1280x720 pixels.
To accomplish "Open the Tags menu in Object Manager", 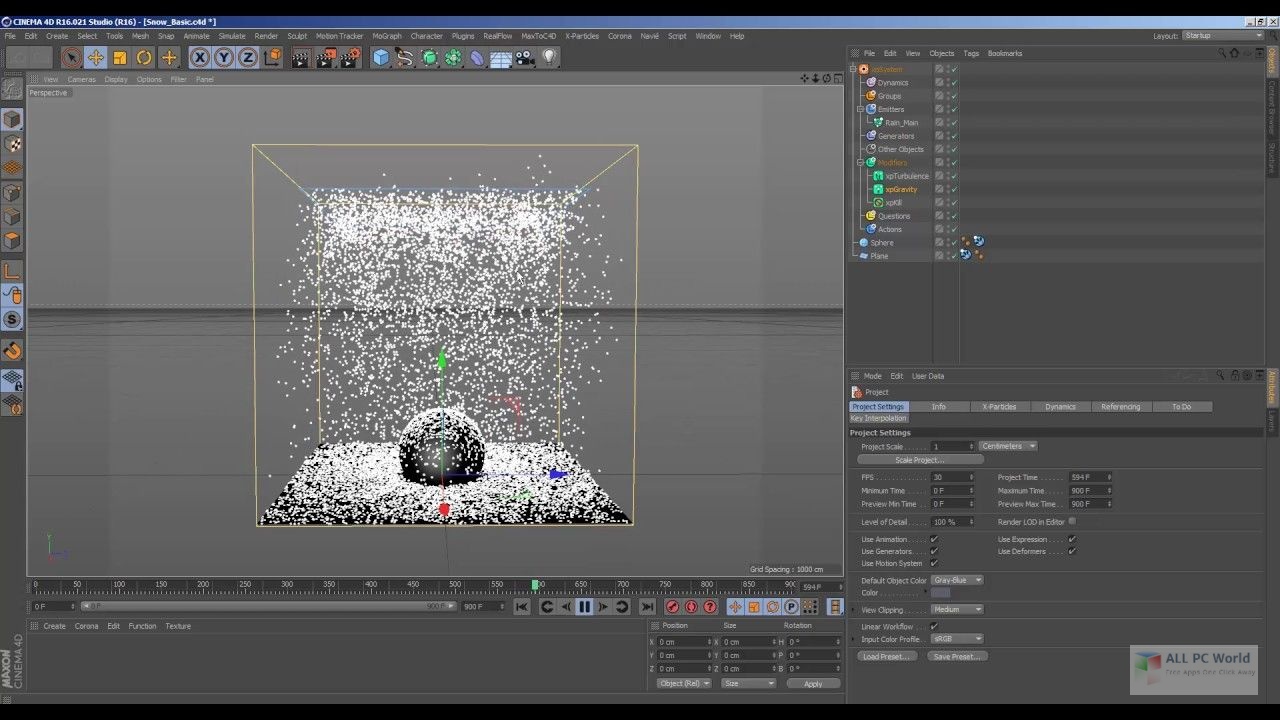I will (971, 53).
